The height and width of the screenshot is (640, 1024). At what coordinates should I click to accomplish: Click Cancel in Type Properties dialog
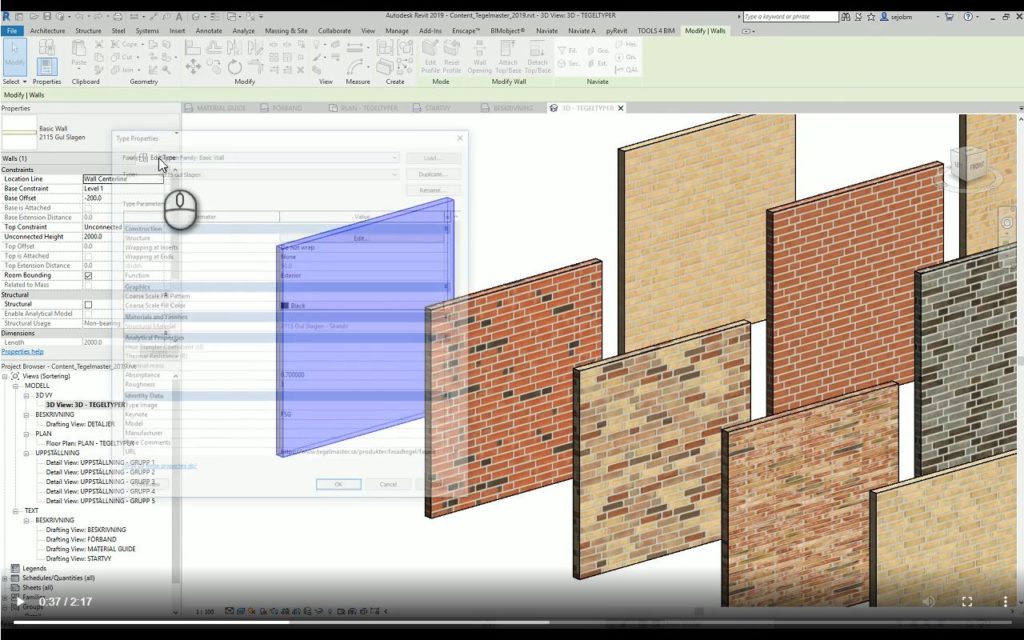point(389,484)
